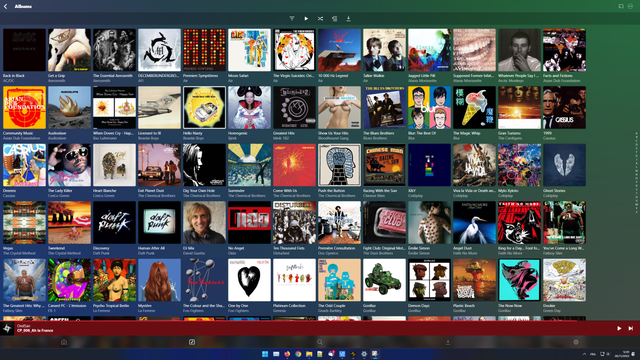Open The Virgin Suicides album cover
This screenshot has height=360, width=640.
[x=294, y=50]
